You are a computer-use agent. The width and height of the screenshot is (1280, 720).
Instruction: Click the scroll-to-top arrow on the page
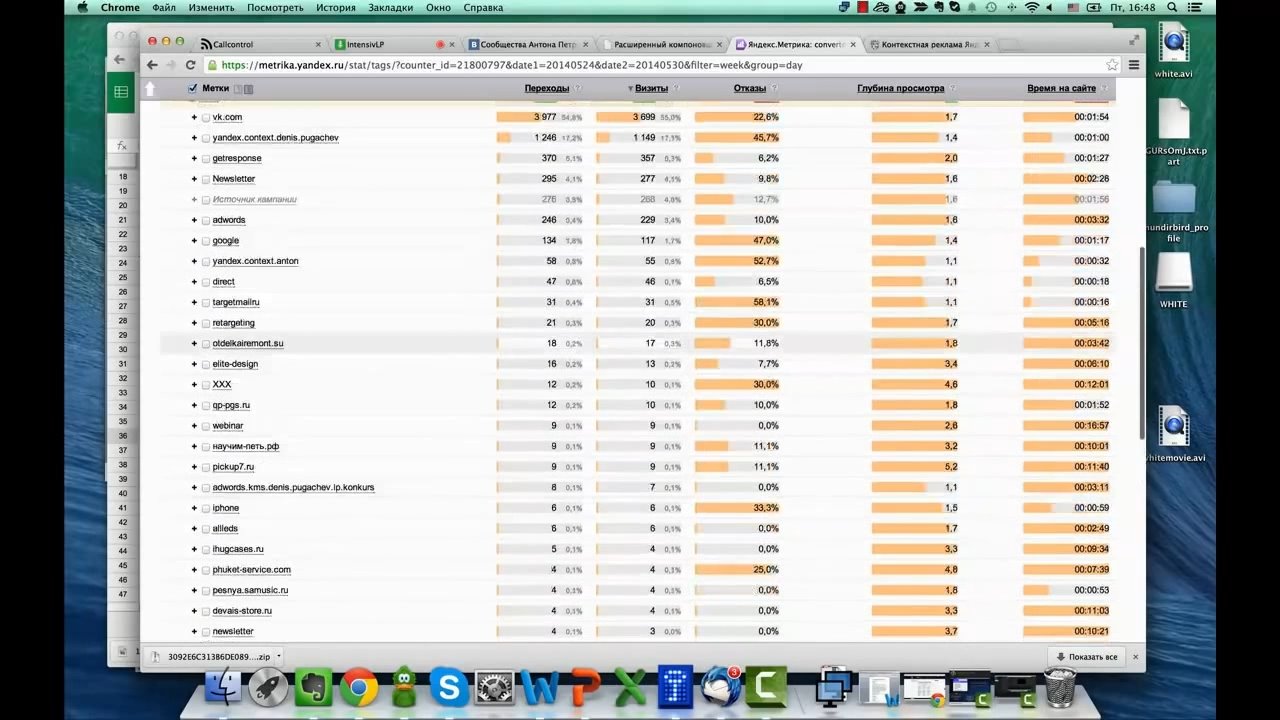(150, 89)
